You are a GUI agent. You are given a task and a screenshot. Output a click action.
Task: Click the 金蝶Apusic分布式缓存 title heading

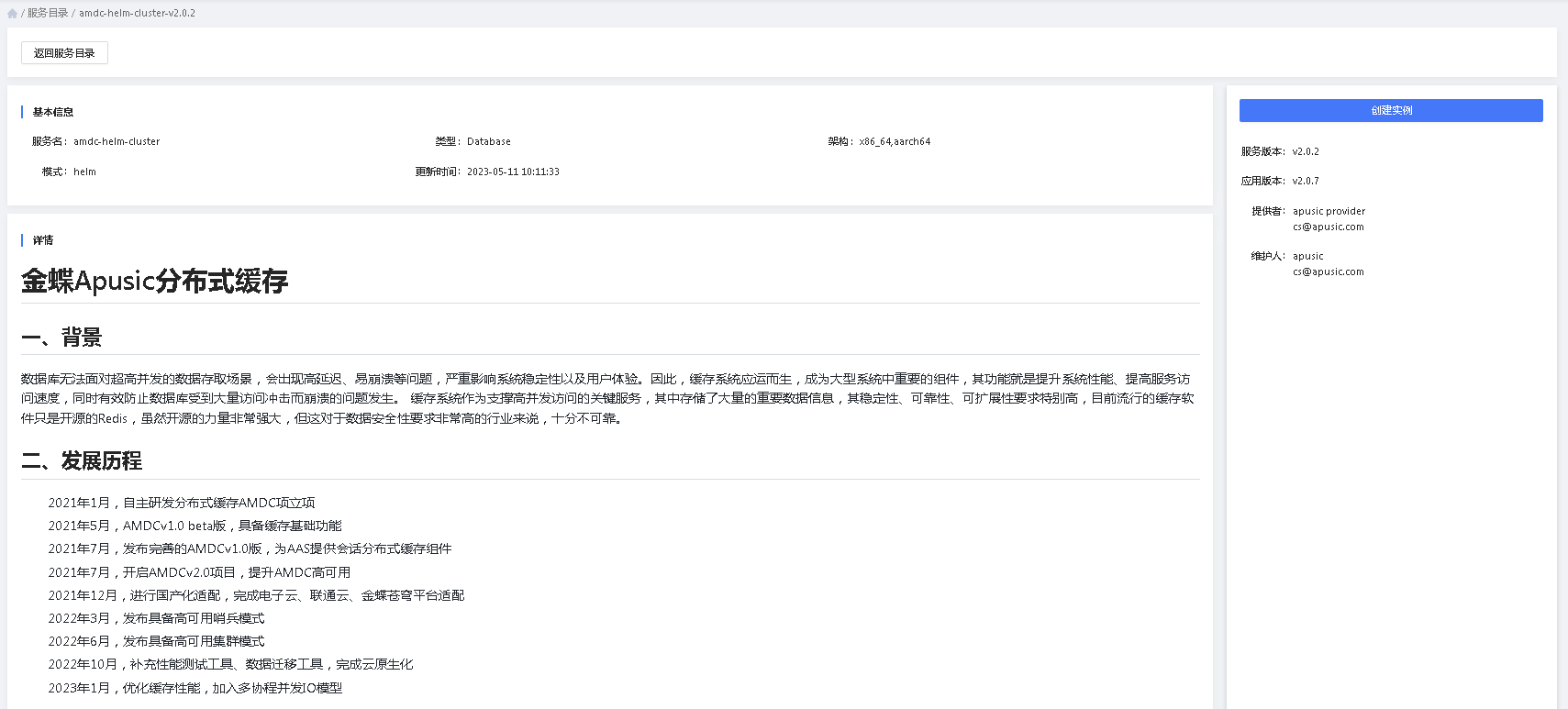pyautogui.click(x=154, y=282)
